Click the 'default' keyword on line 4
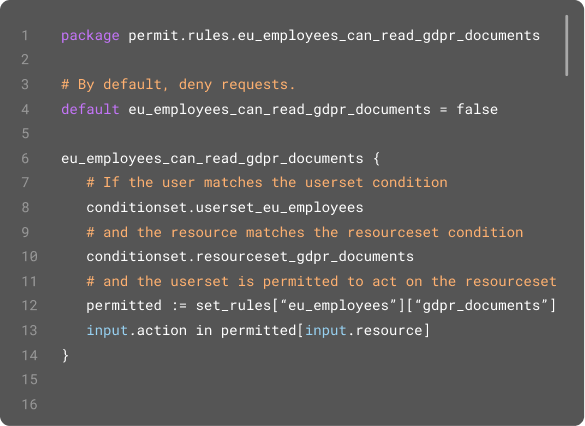Viewport: 585px width, 426px height. tap(90, 109)
